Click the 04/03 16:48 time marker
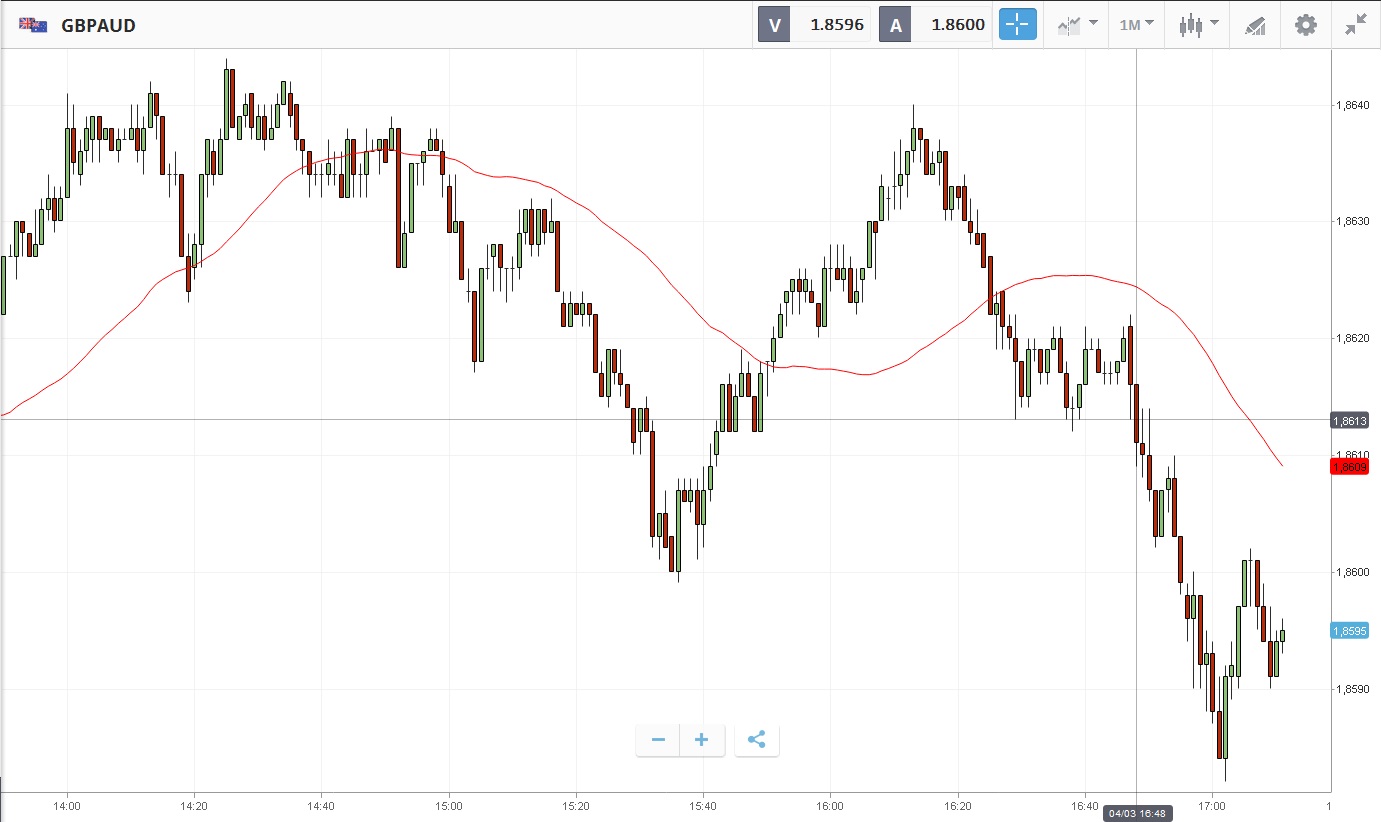Screen dimensions: 1381x822 point(1137,813)
